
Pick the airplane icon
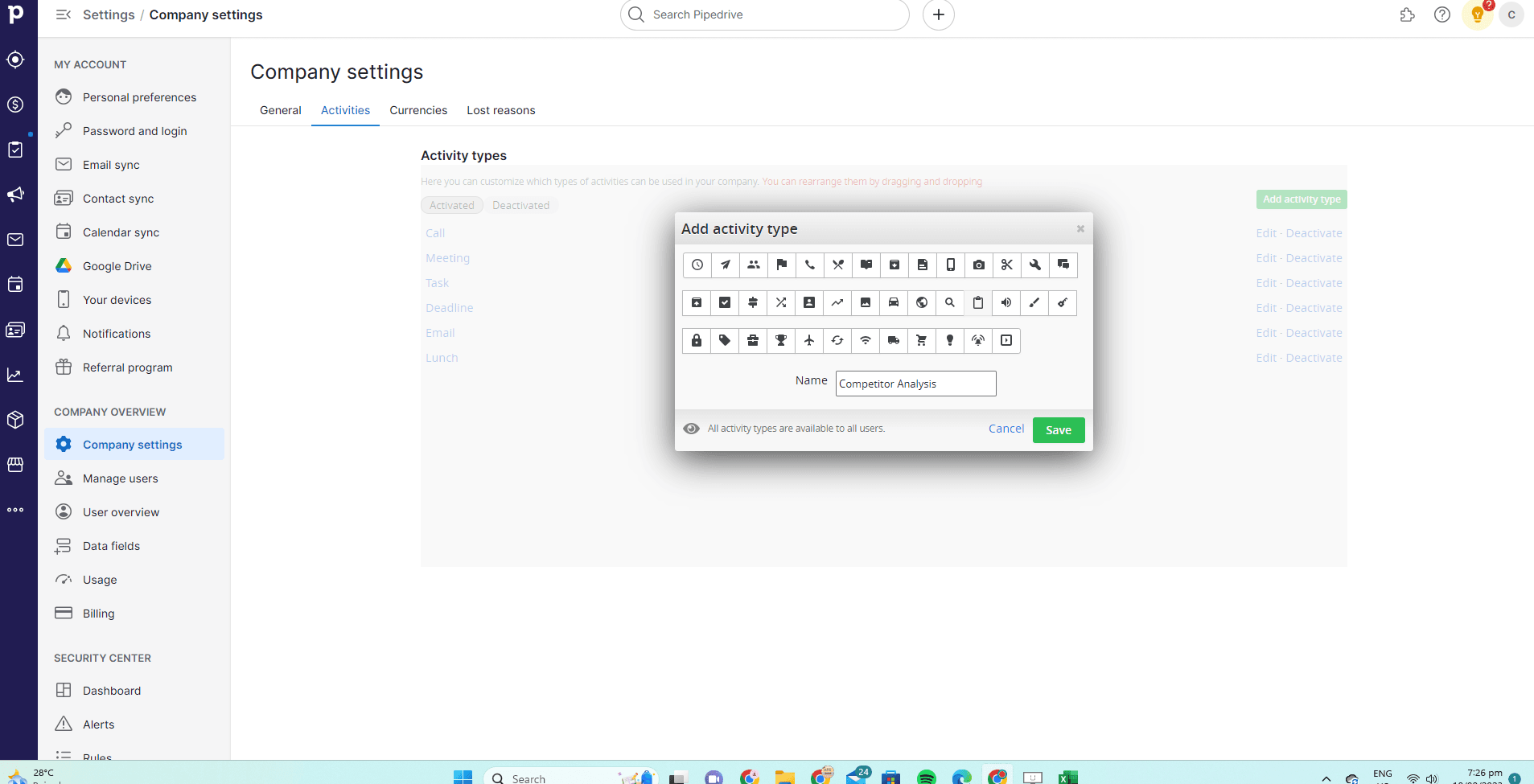[809, 340]
